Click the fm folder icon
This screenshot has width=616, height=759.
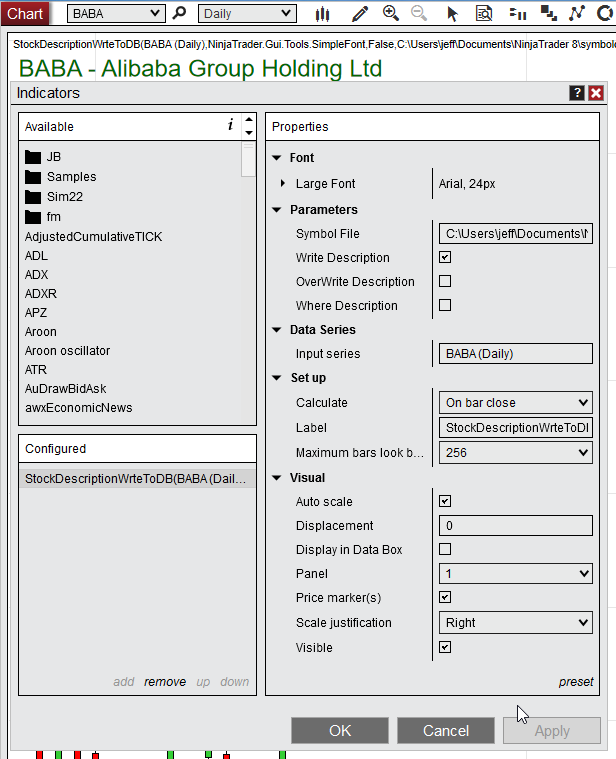click(x=33, y=216)
